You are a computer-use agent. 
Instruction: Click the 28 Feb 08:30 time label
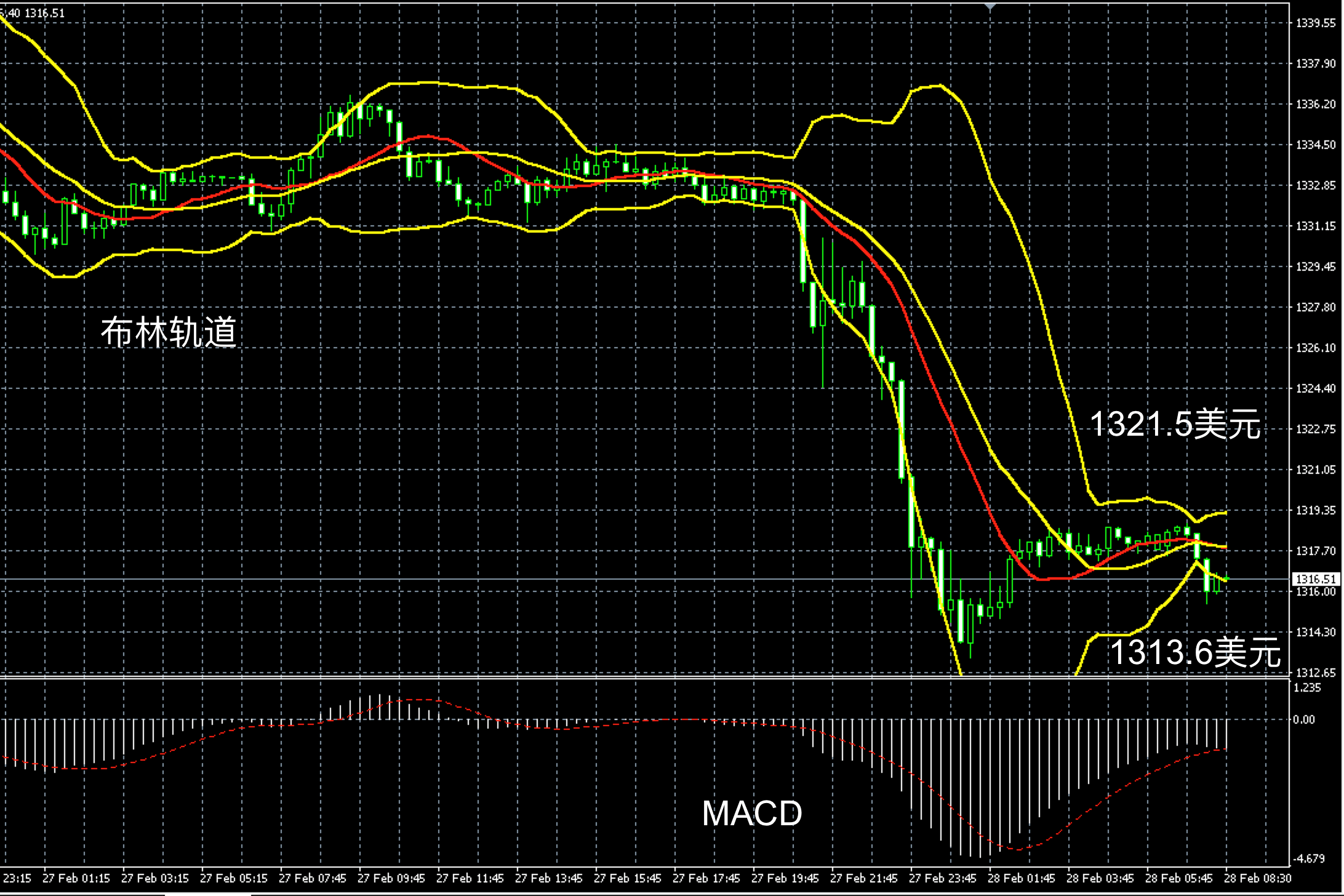coord(1258,878)
